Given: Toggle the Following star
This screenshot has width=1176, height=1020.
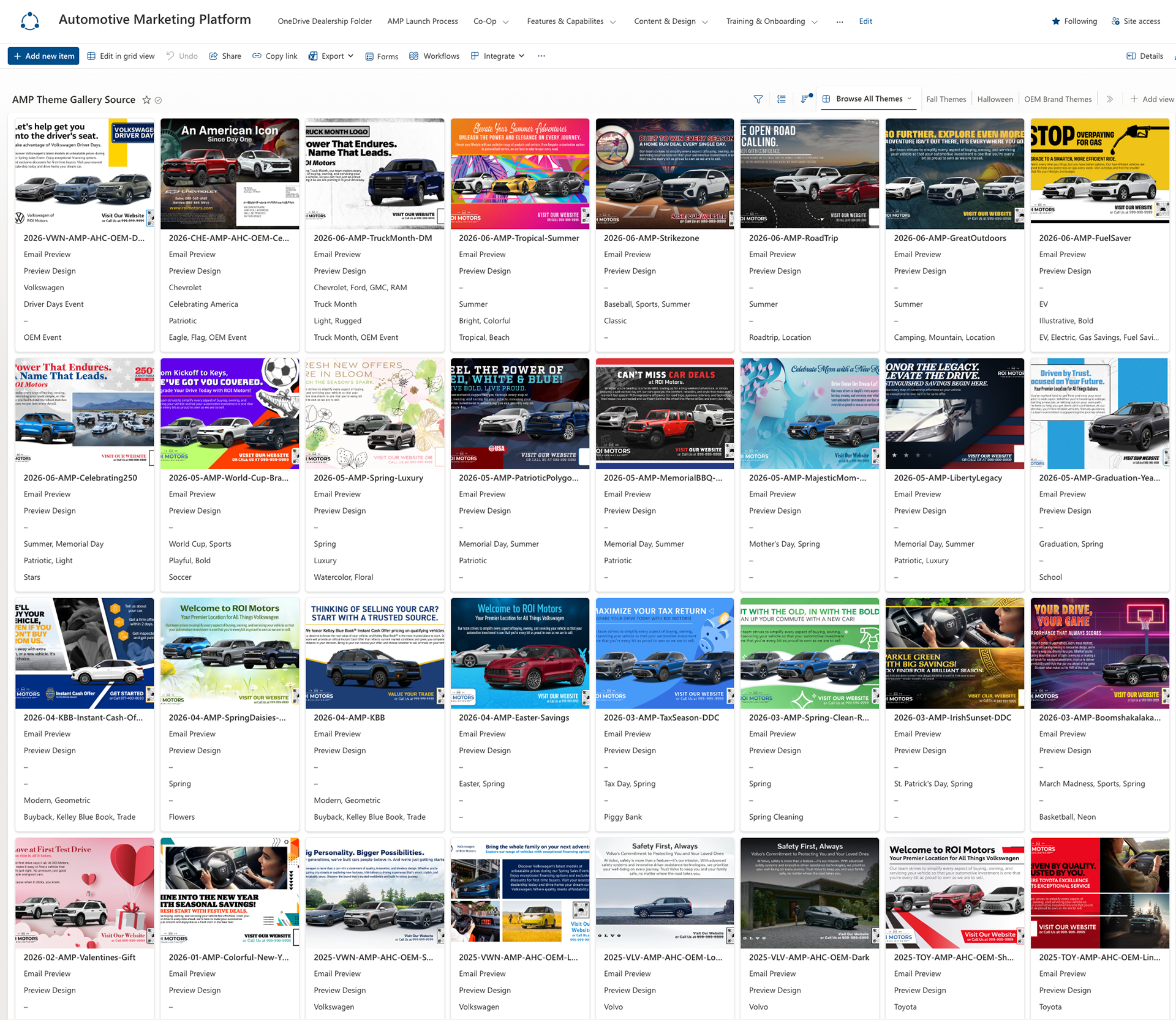Looking at the screenshot, I should 1074,21.
